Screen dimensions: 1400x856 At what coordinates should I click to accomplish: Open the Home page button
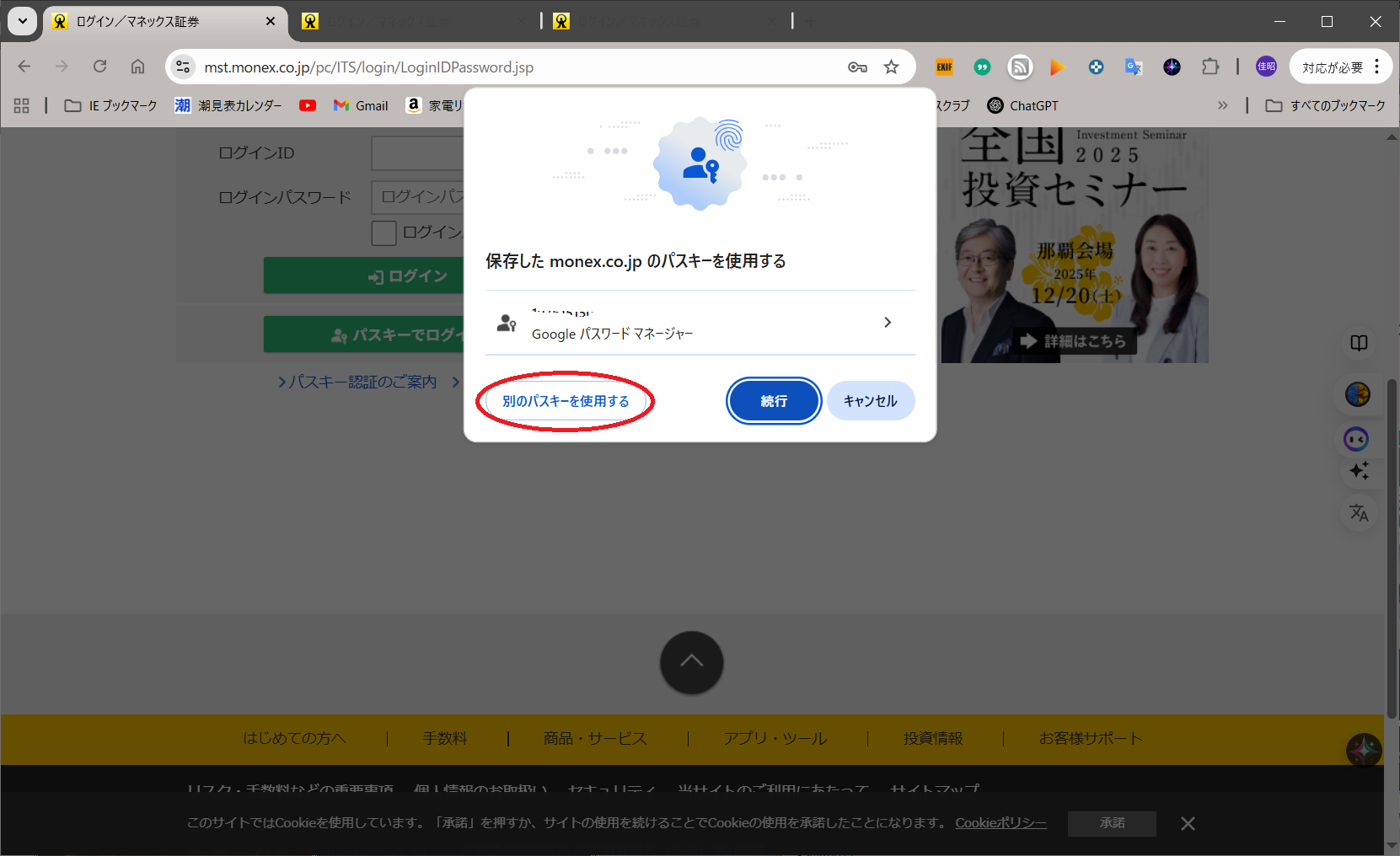coord(137,67)
